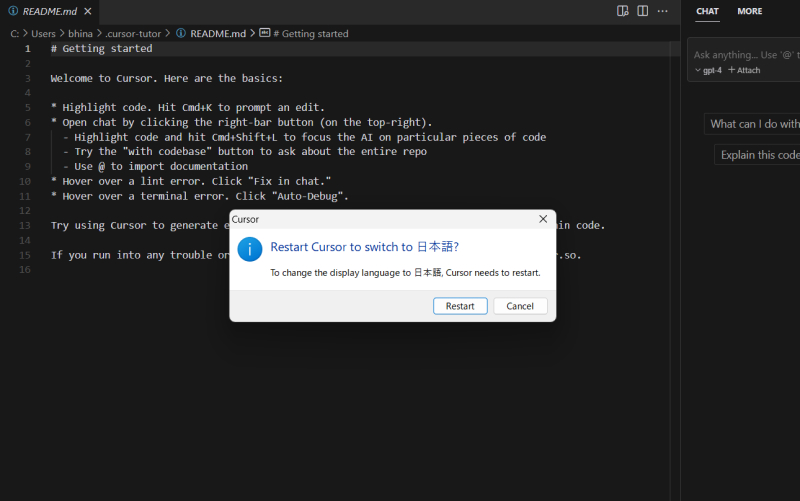Screen dimensions: 800x501
Task: Switch to the MORE tab
Action: (x=749, y=11)
